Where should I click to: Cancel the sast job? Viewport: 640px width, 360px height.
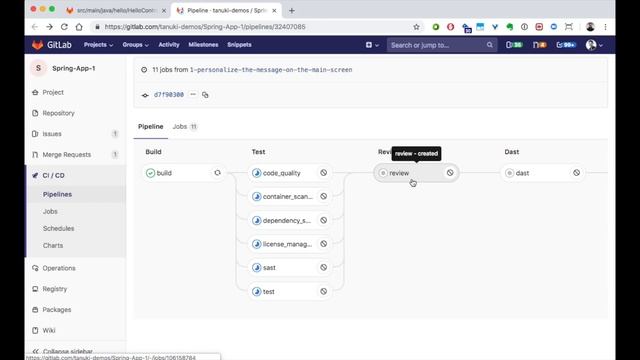pos(324,268)
